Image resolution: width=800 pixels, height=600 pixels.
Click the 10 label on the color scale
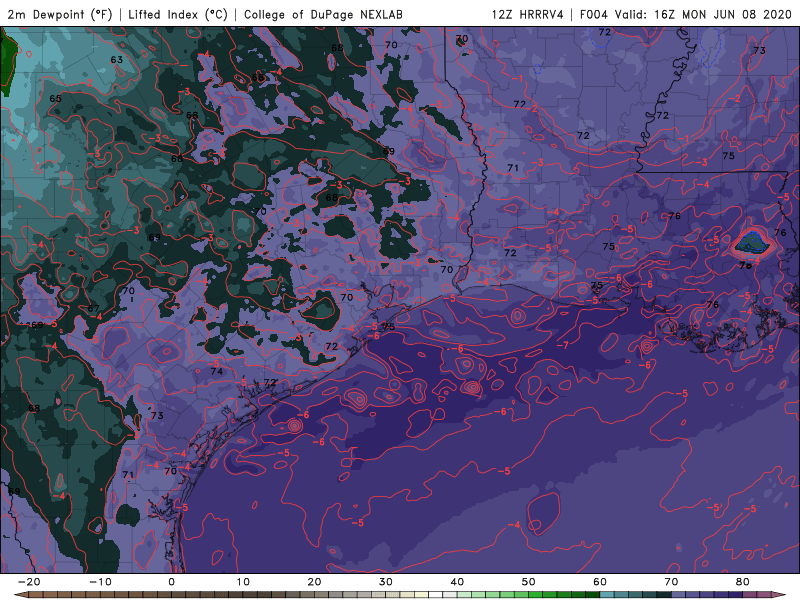[x=243, y=582]
